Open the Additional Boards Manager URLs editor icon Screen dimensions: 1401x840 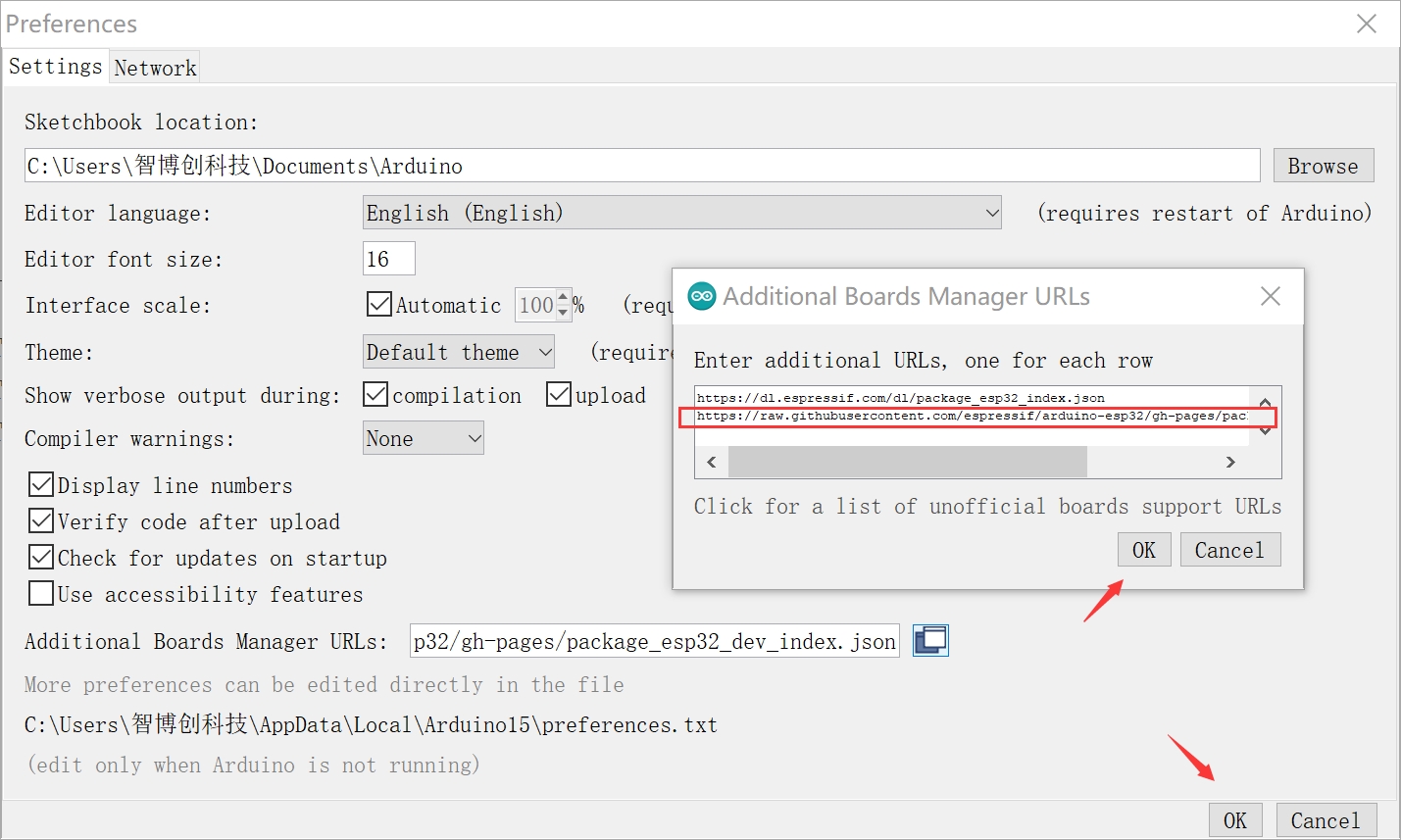[930, 640]
